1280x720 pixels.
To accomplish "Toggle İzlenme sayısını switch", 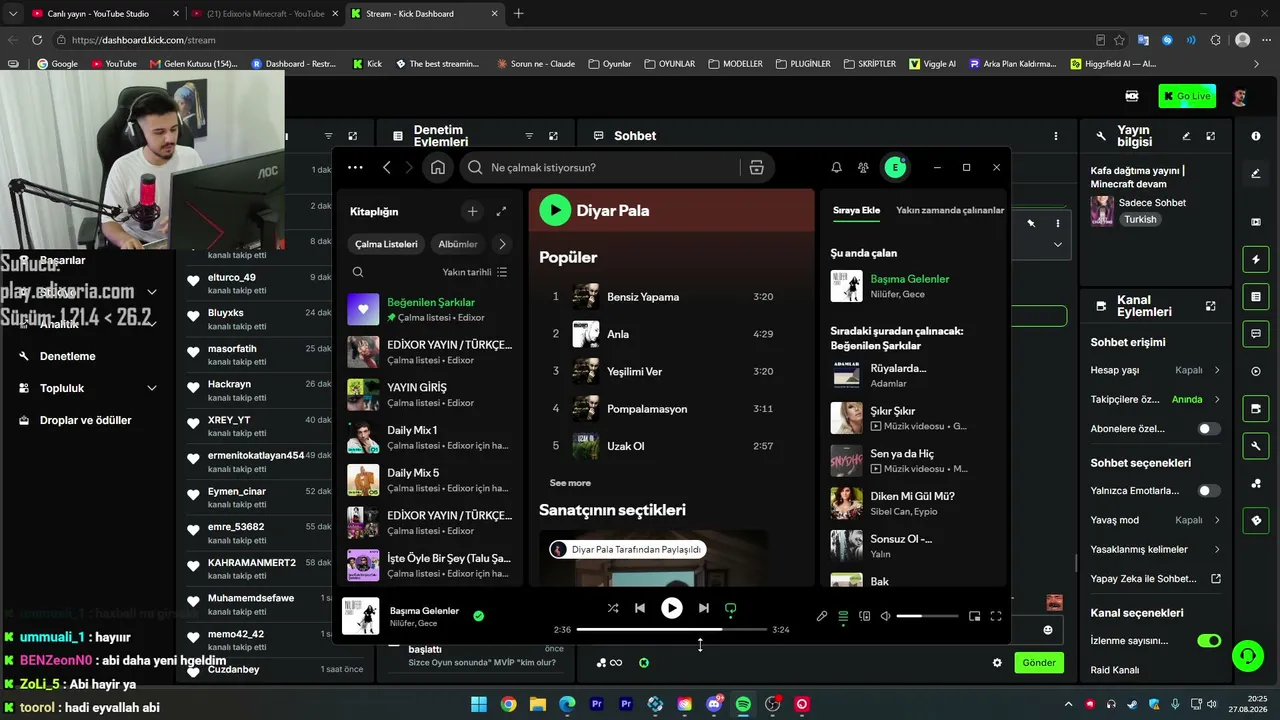I will pos(1209,640).
